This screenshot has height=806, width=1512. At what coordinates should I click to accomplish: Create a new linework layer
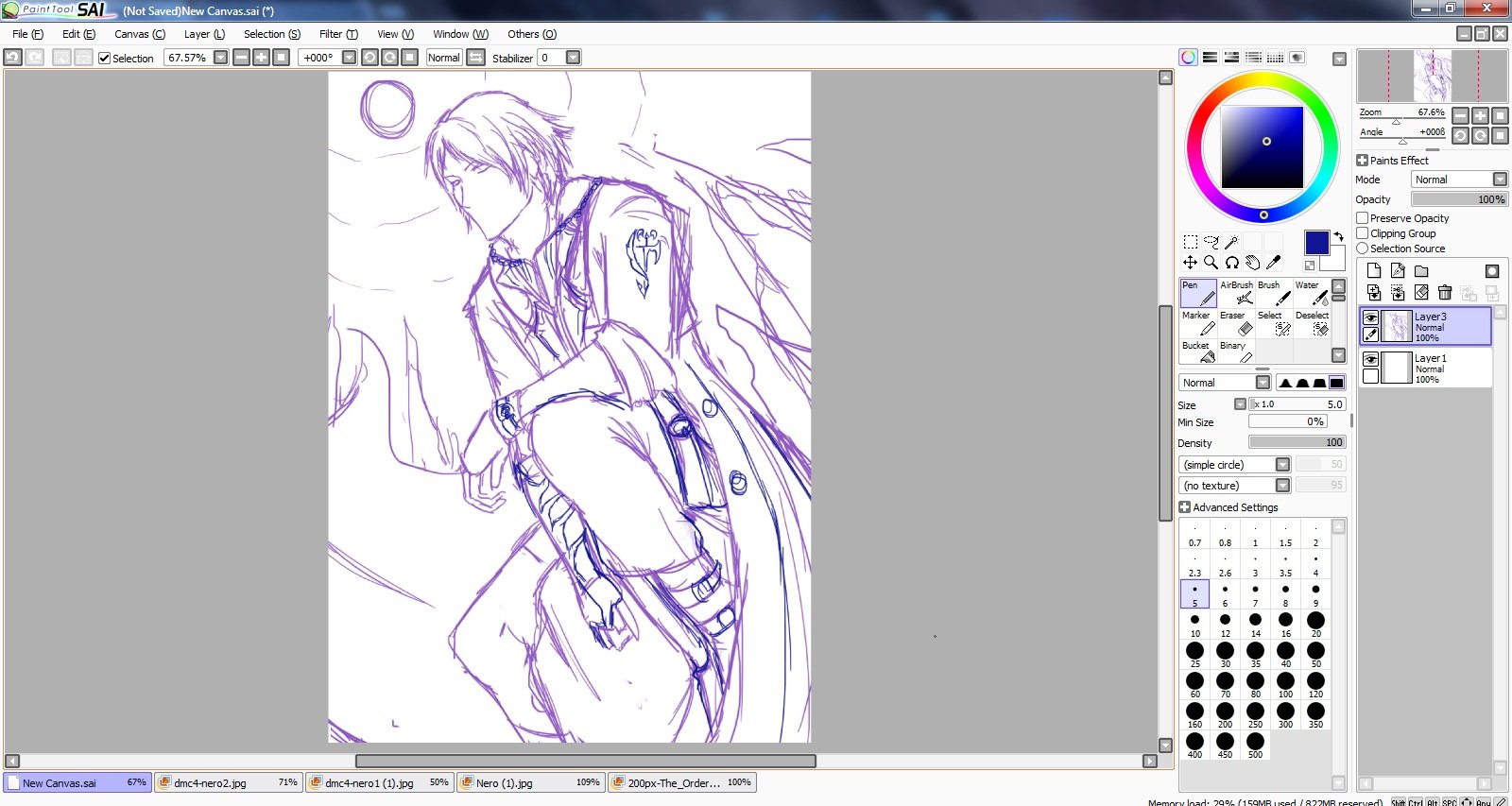[1398, 271]
